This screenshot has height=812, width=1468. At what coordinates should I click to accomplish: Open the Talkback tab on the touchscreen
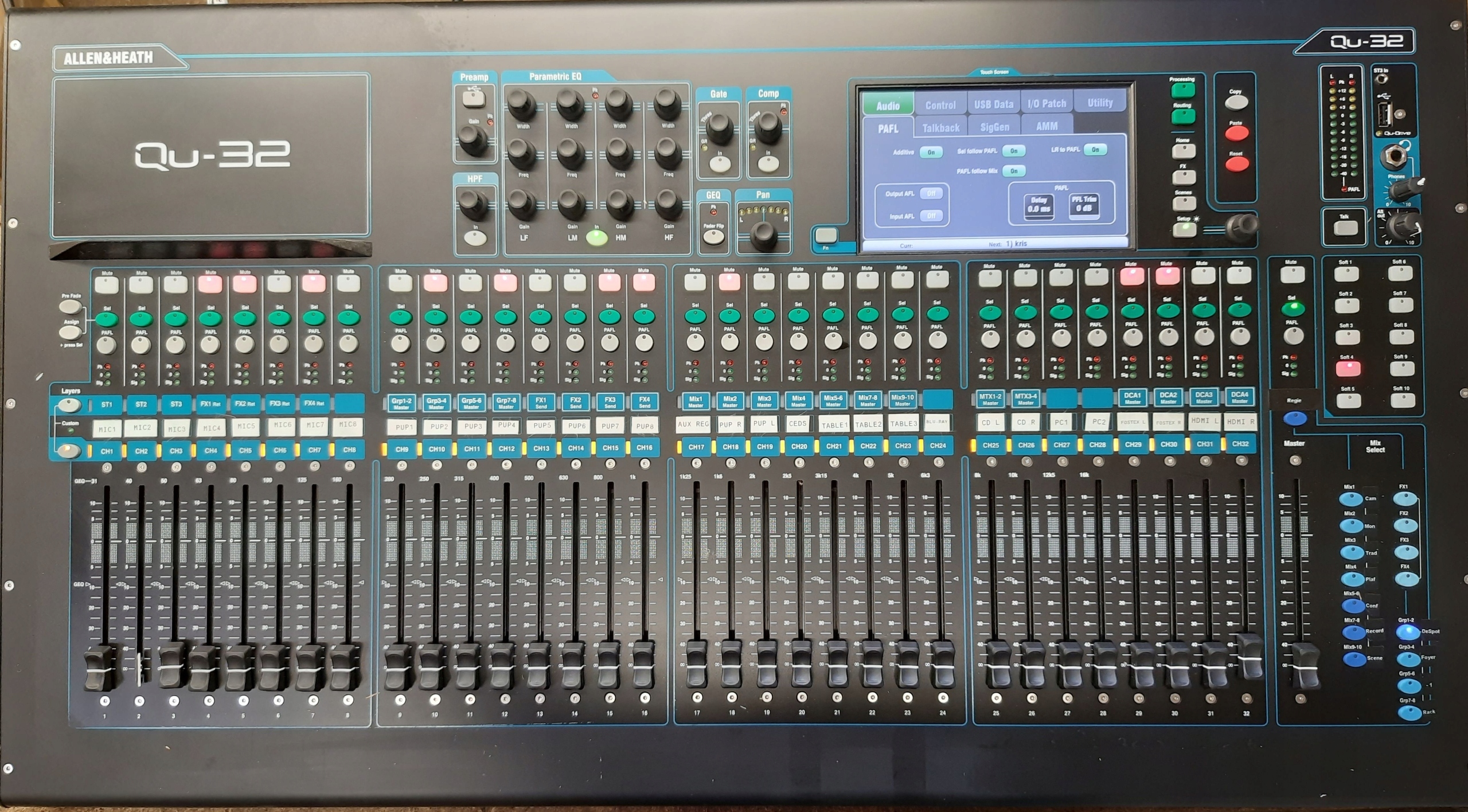940,127
